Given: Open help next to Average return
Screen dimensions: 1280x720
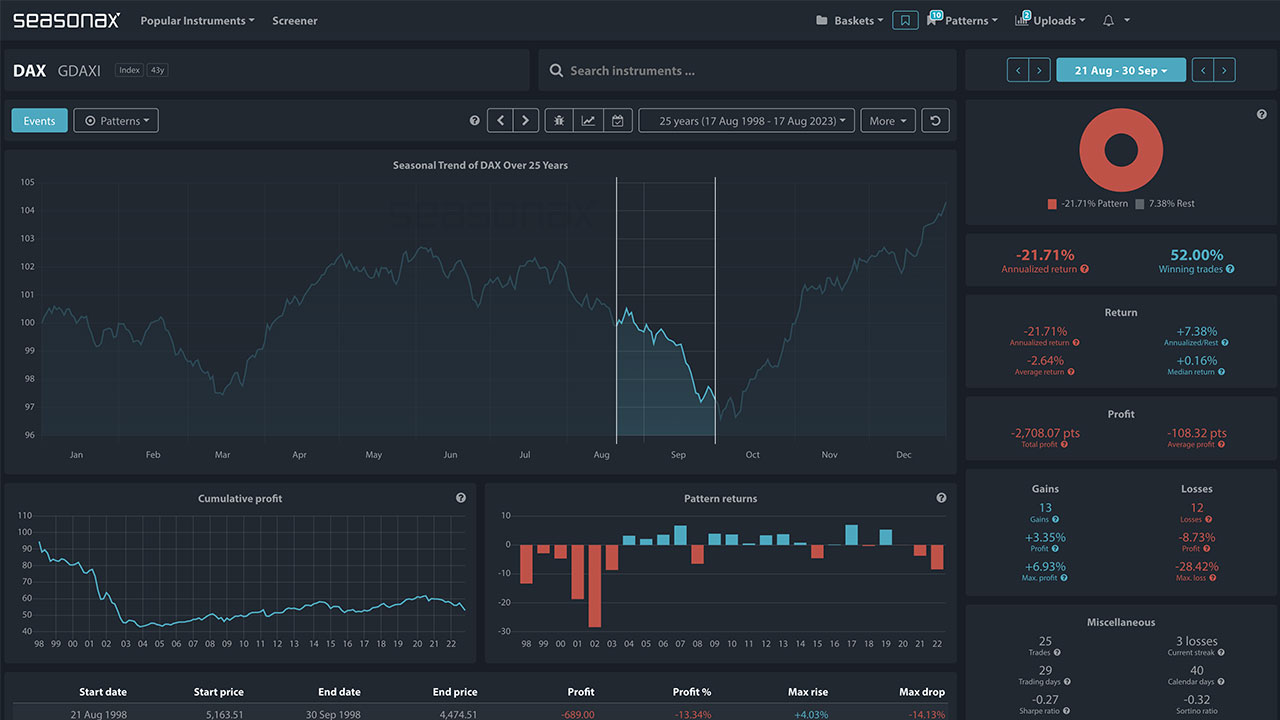Looking at the screenshot, I should click(x=1071, y=372).
